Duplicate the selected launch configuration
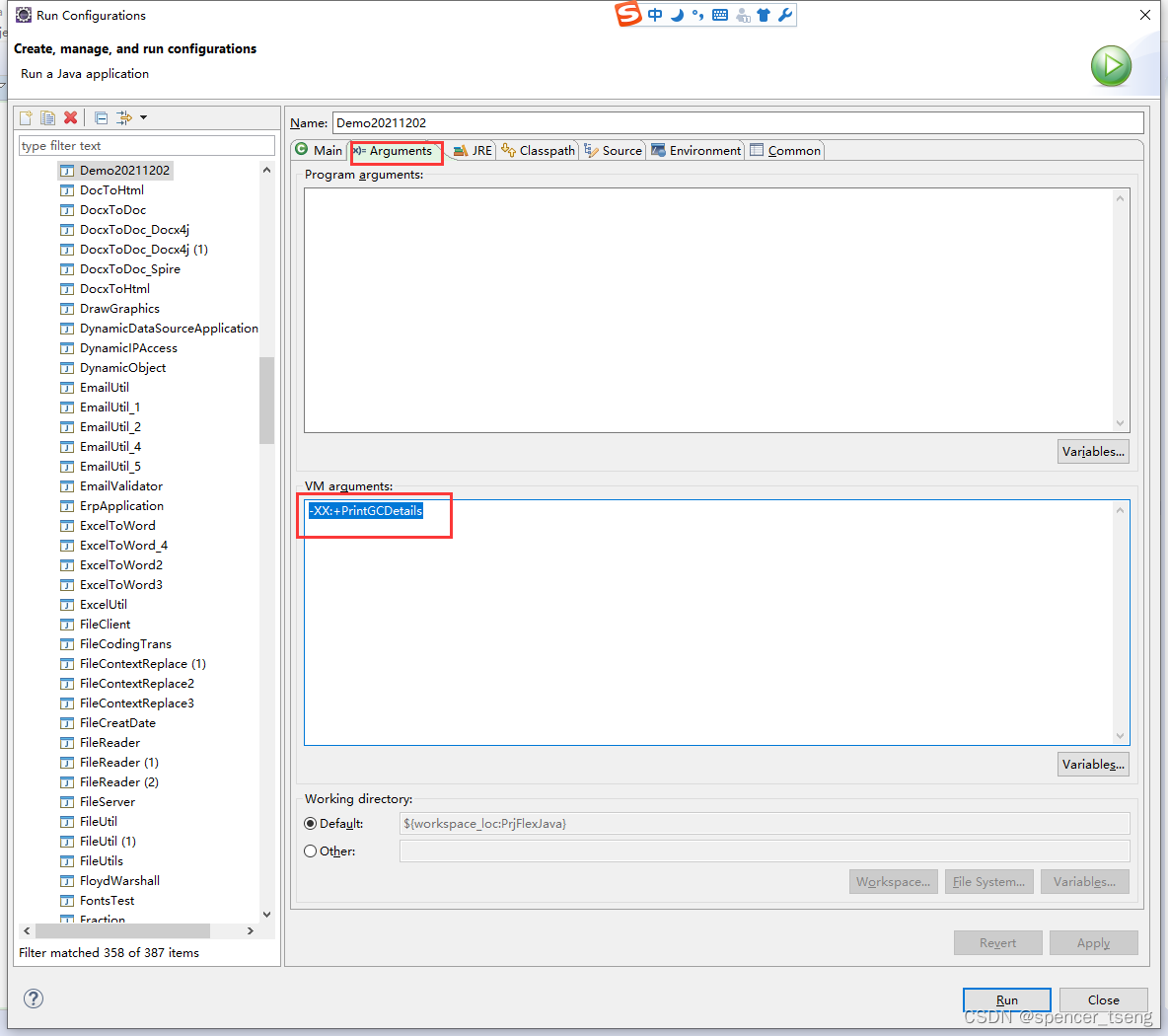 pos(47,117)
